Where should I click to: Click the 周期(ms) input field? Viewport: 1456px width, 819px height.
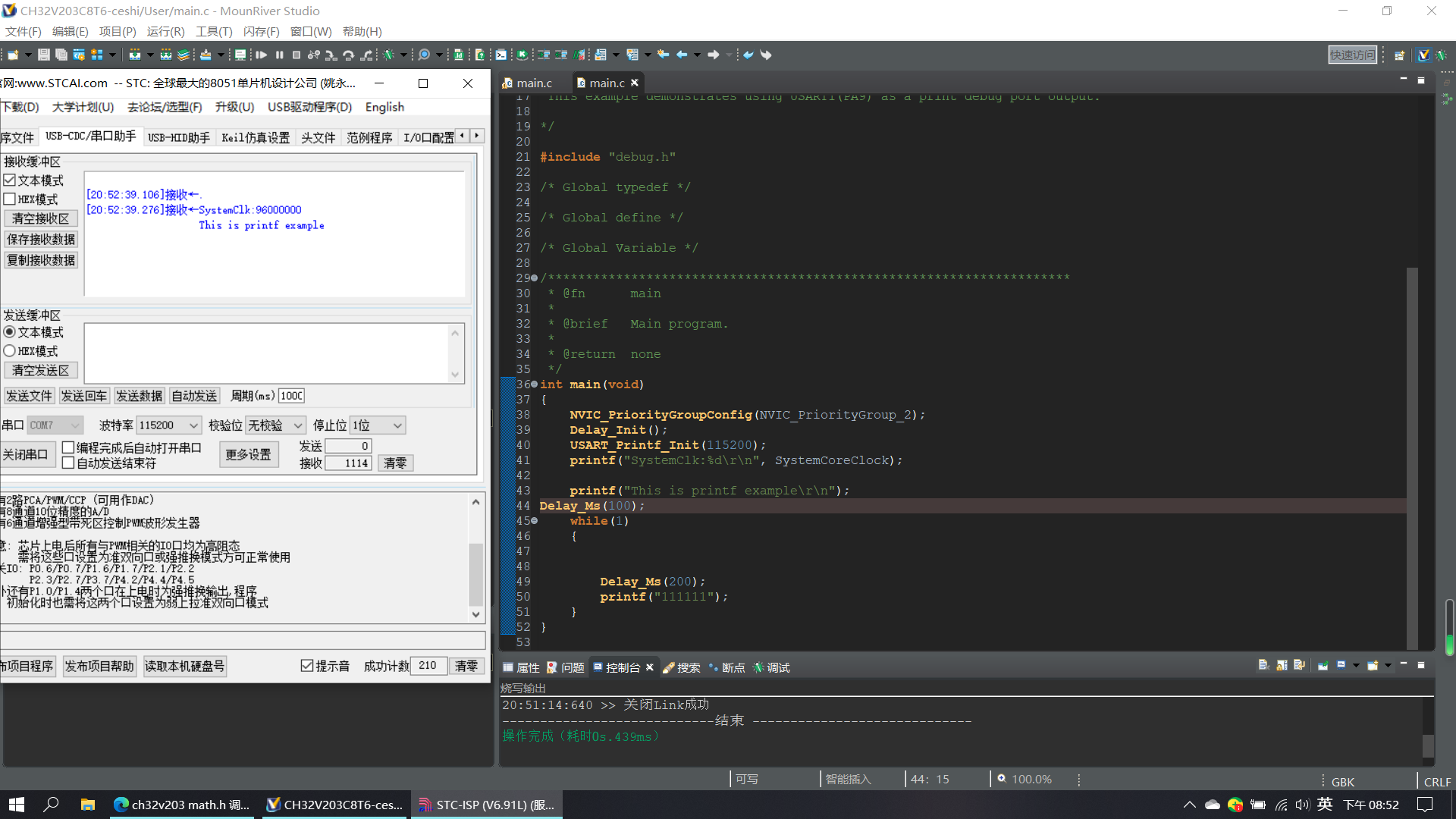pos(292,396)
